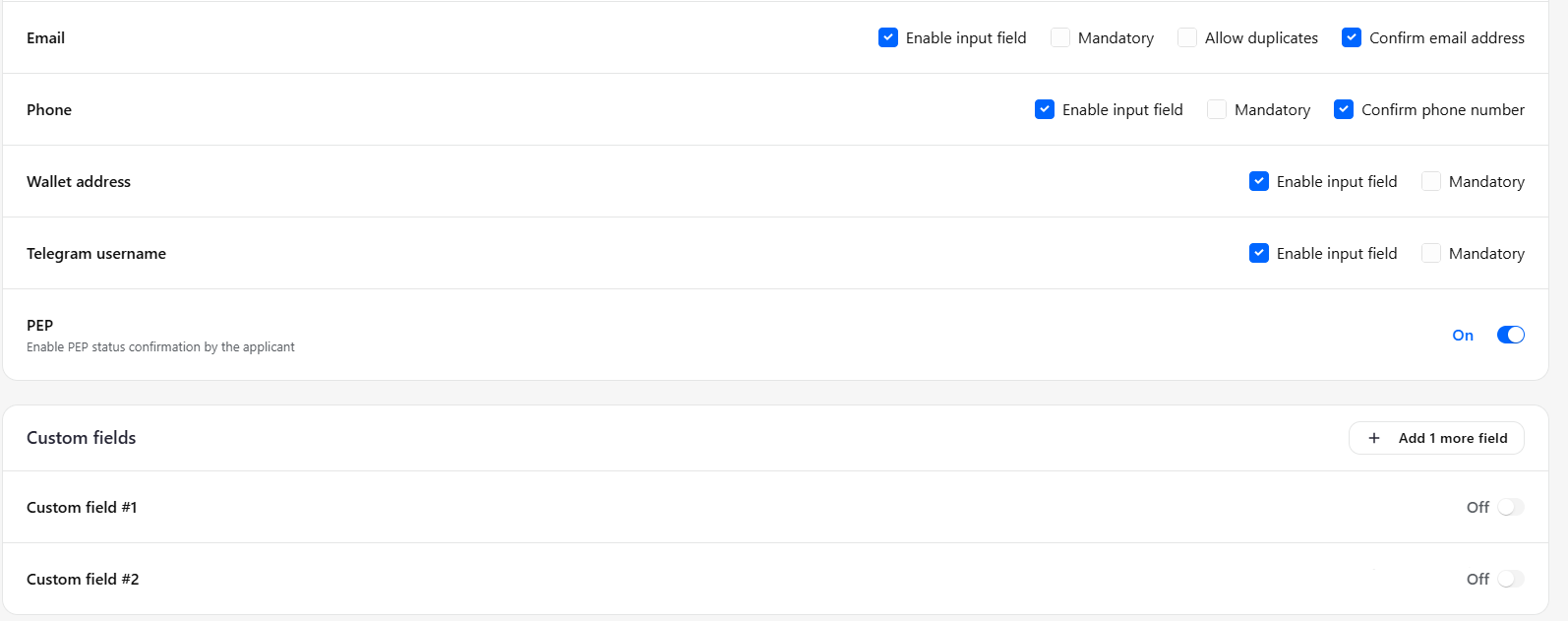
Task: Enable Allow duplicates for Email
Action: 1187,37
